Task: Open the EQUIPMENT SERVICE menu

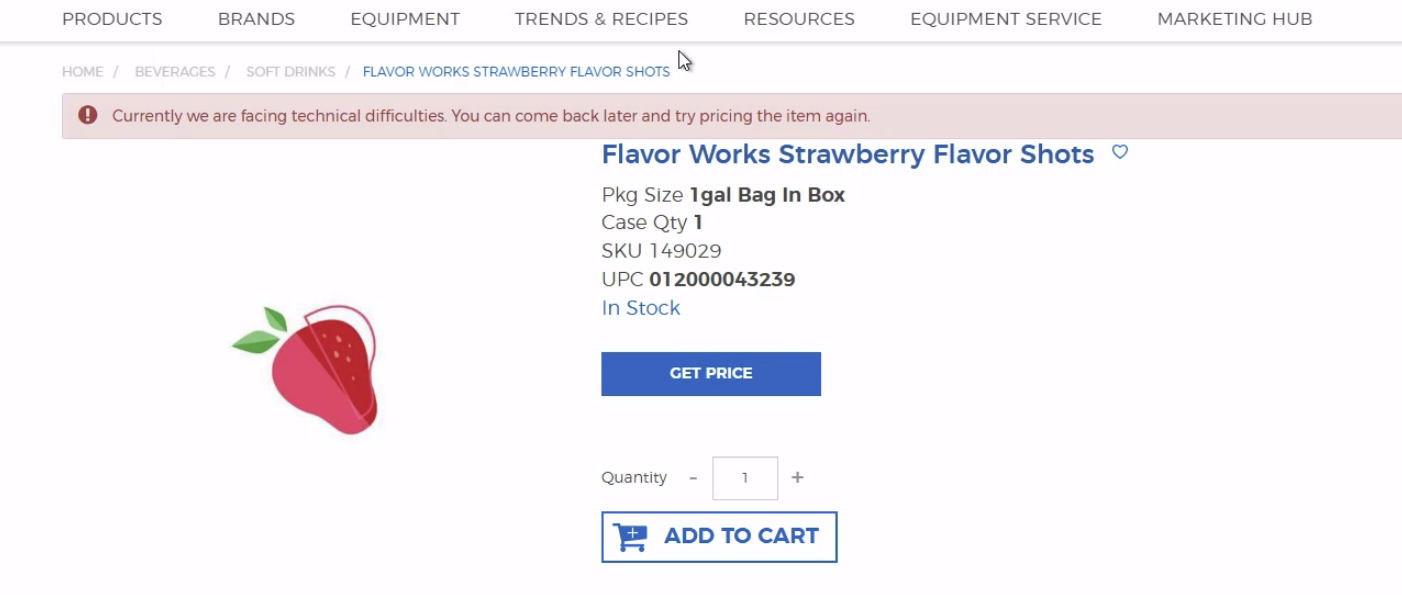Action: 1005,19
